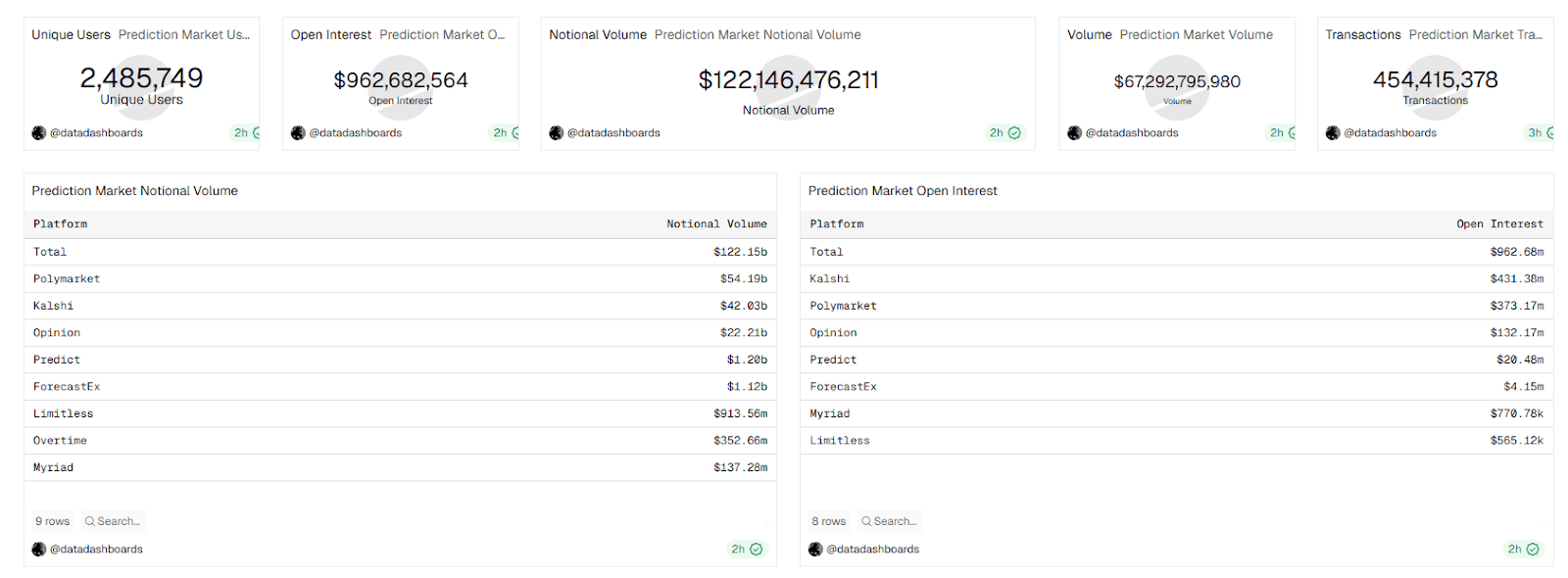
Task: Click the @datadashboards avatar in Unique Users card
Action: tap(39, 133)
